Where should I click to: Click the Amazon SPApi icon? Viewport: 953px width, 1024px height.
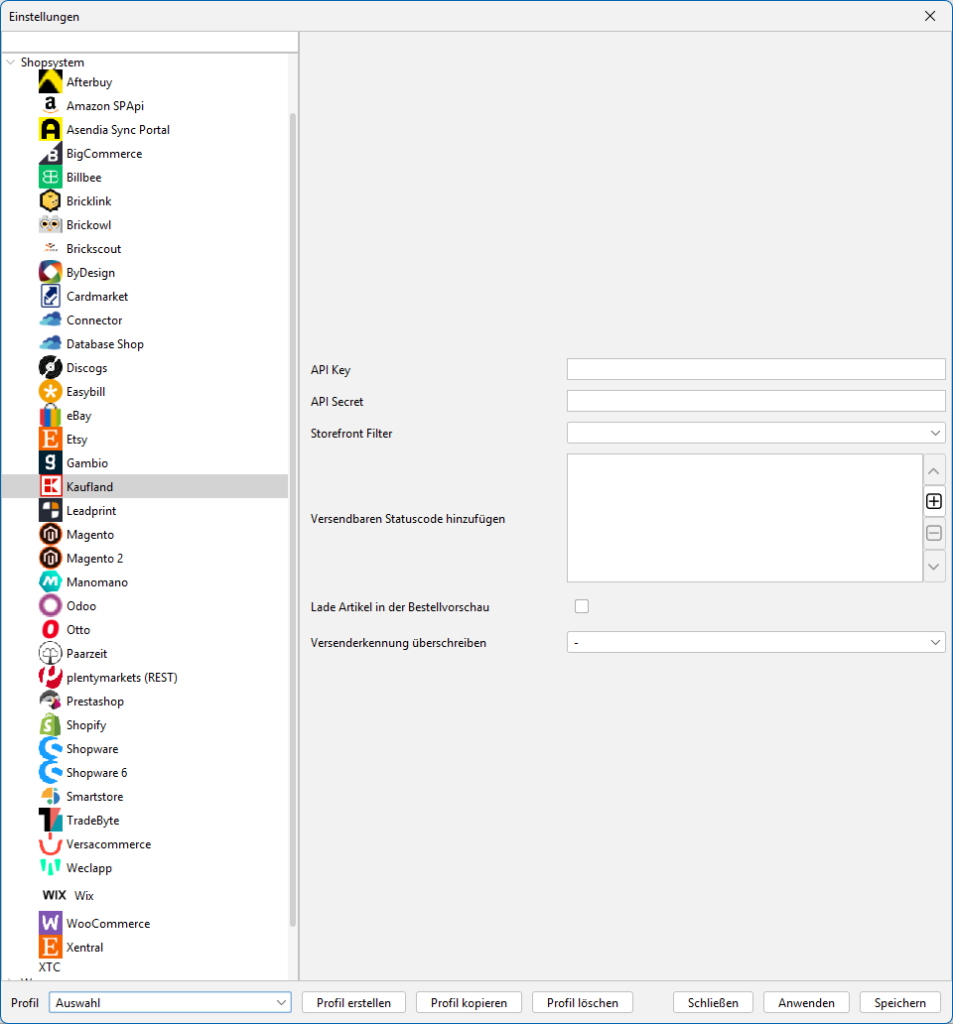(x=50, y=105)
